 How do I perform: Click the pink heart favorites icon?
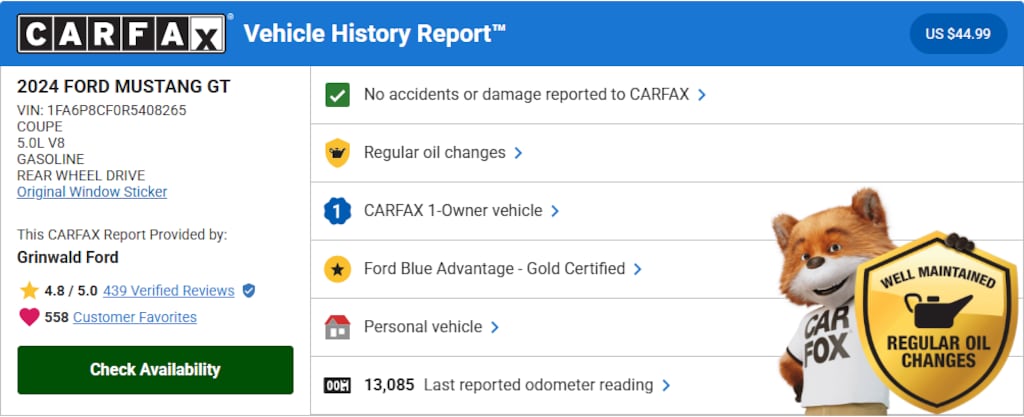pyautogui.click(x=29, y=317)
